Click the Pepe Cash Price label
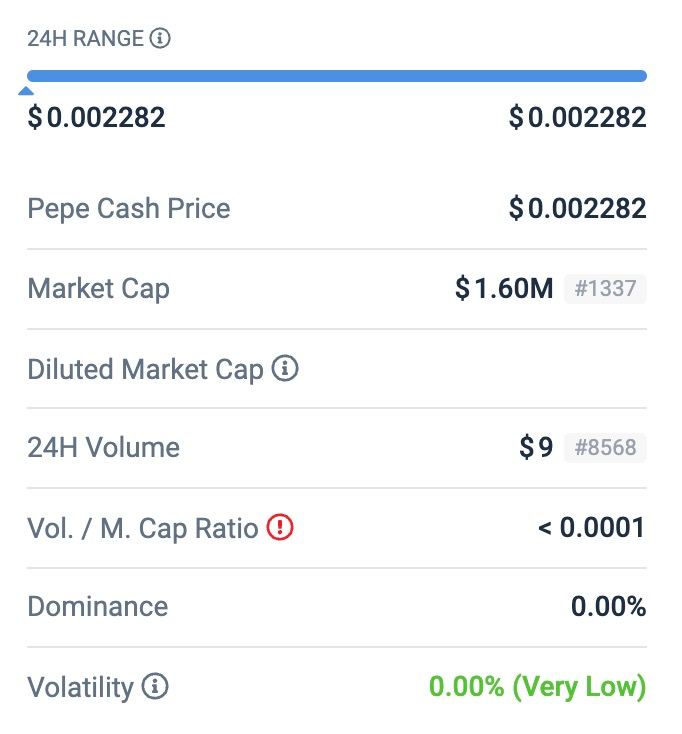This screenshot has height=734, width=682. [129, 209]
